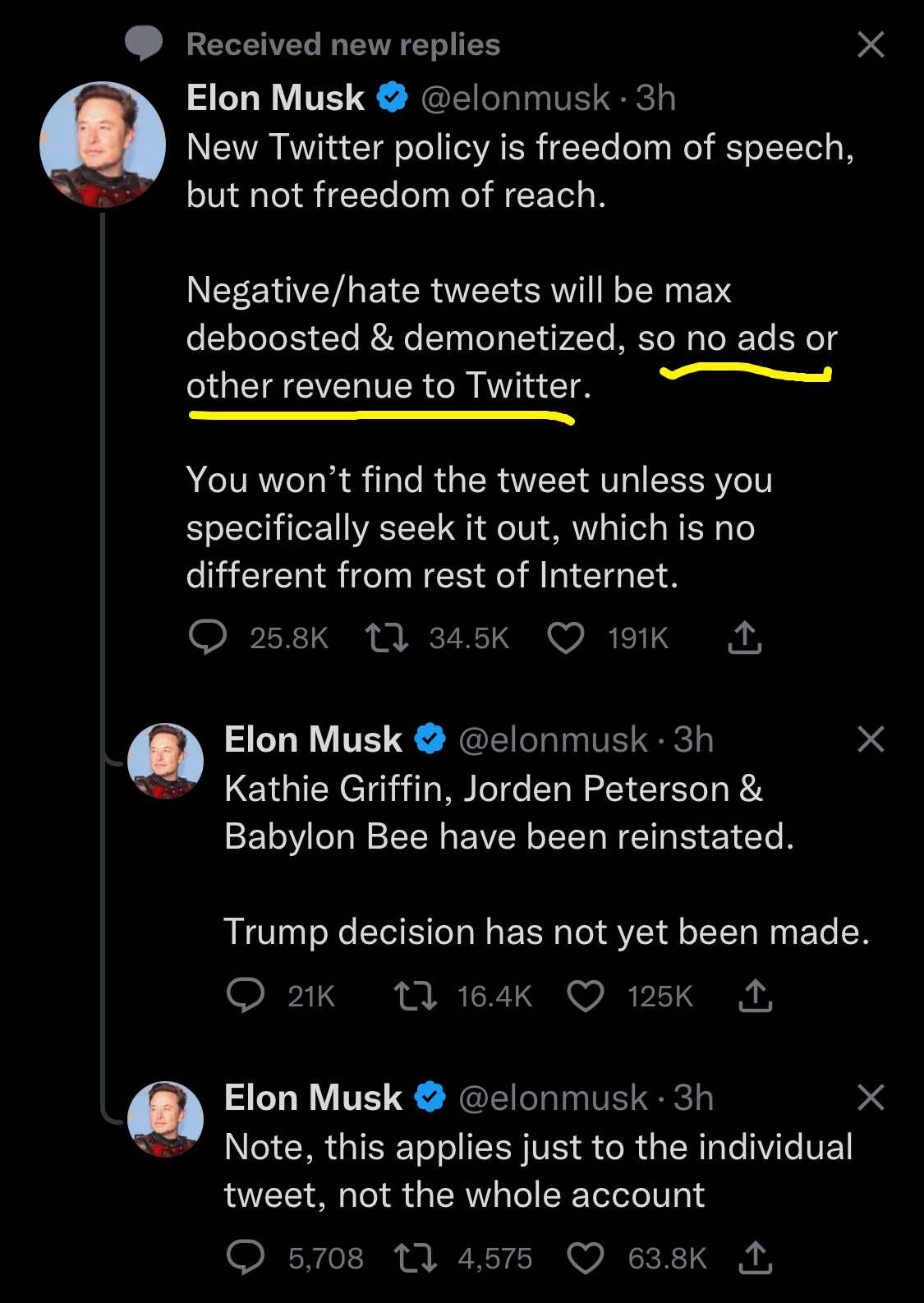
Task: Dismiss the 'Babylon Bee' reply tweet
Action: tap(871, 739)
